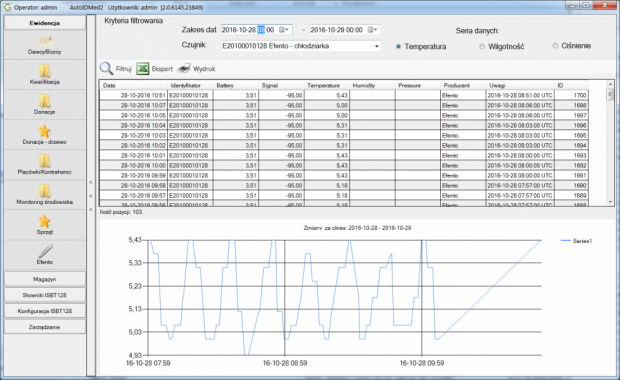
Task: Open the Ewidencja section tab
Action: 45,23
